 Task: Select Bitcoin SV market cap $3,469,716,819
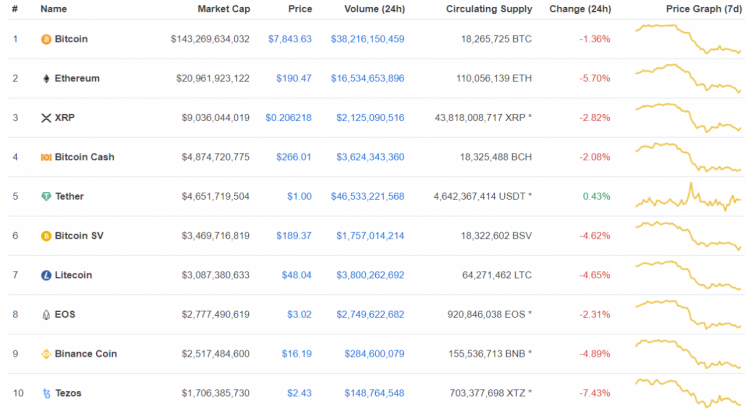(x=216, y=236)
